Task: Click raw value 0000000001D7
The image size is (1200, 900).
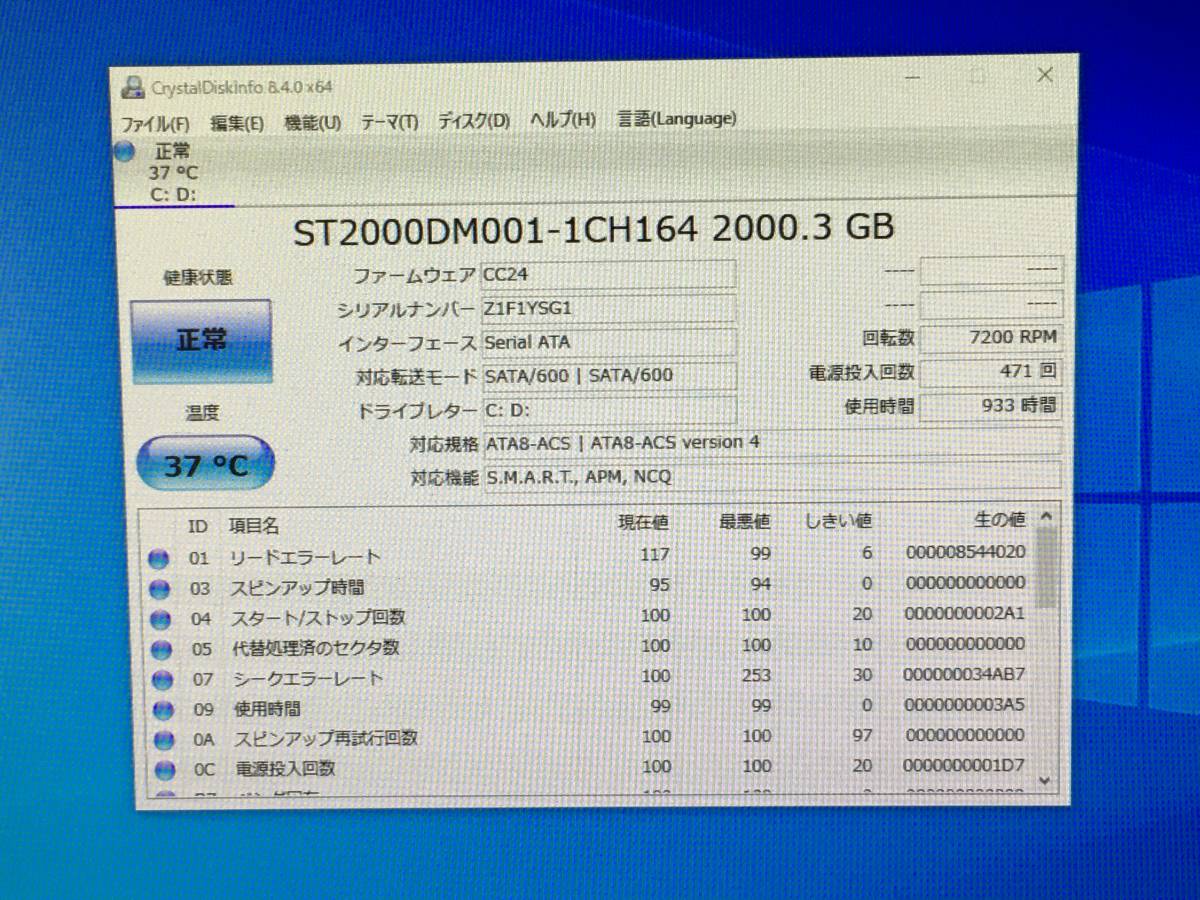Action: pos(963,766)
